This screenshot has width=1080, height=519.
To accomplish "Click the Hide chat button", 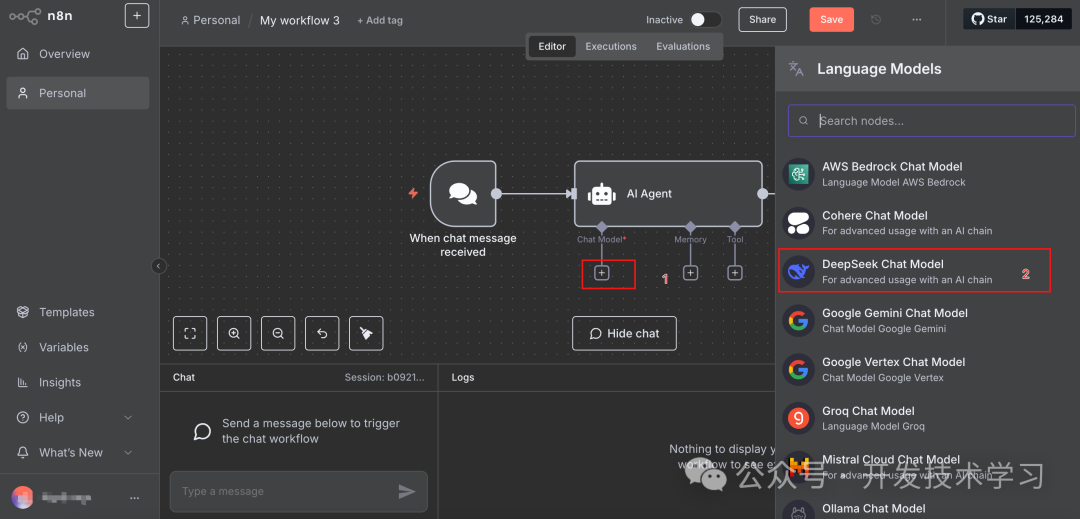I will coord(625,333).
